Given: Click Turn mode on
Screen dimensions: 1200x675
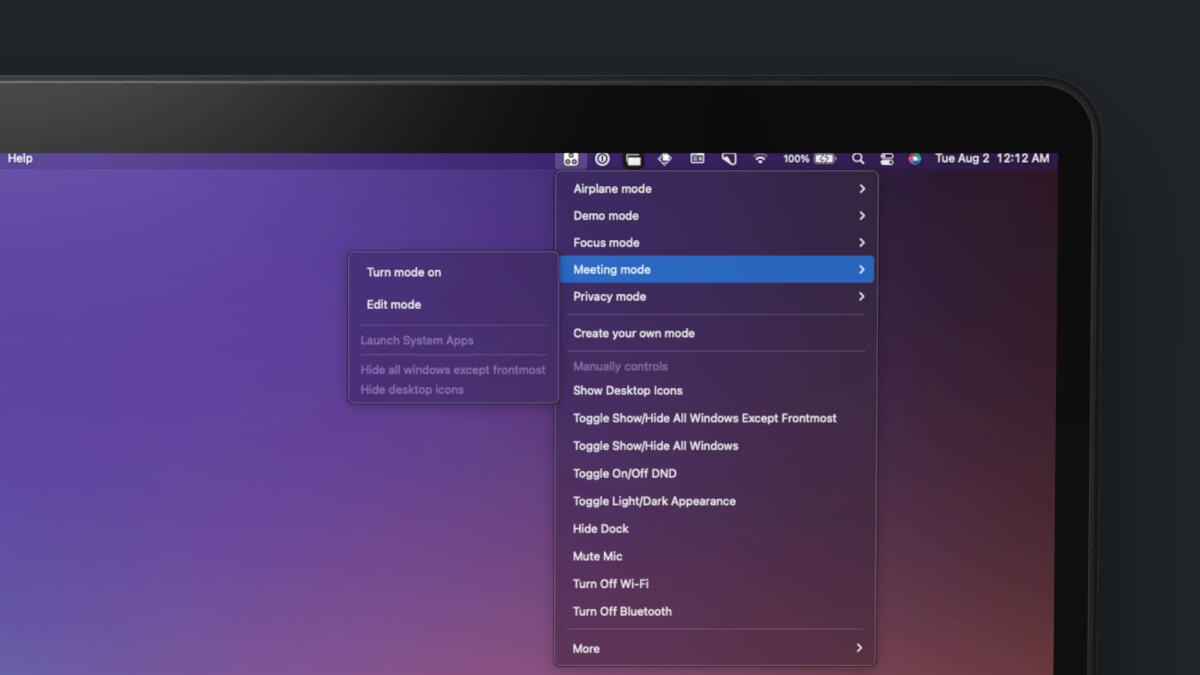Looking at the screenshot, I should point(403,272).
